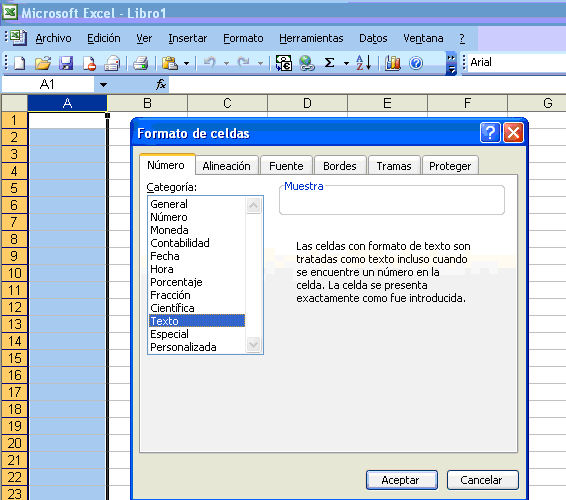The height and width of the screenshot is (500, 566).
Task: Open the Ventana menu
Action: (x=423, y=38)
